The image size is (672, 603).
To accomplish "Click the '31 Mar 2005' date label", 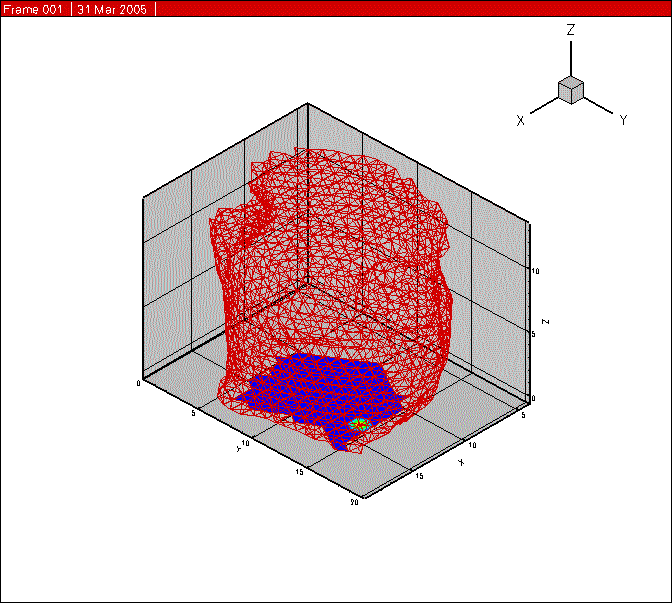I will point(113,8).
